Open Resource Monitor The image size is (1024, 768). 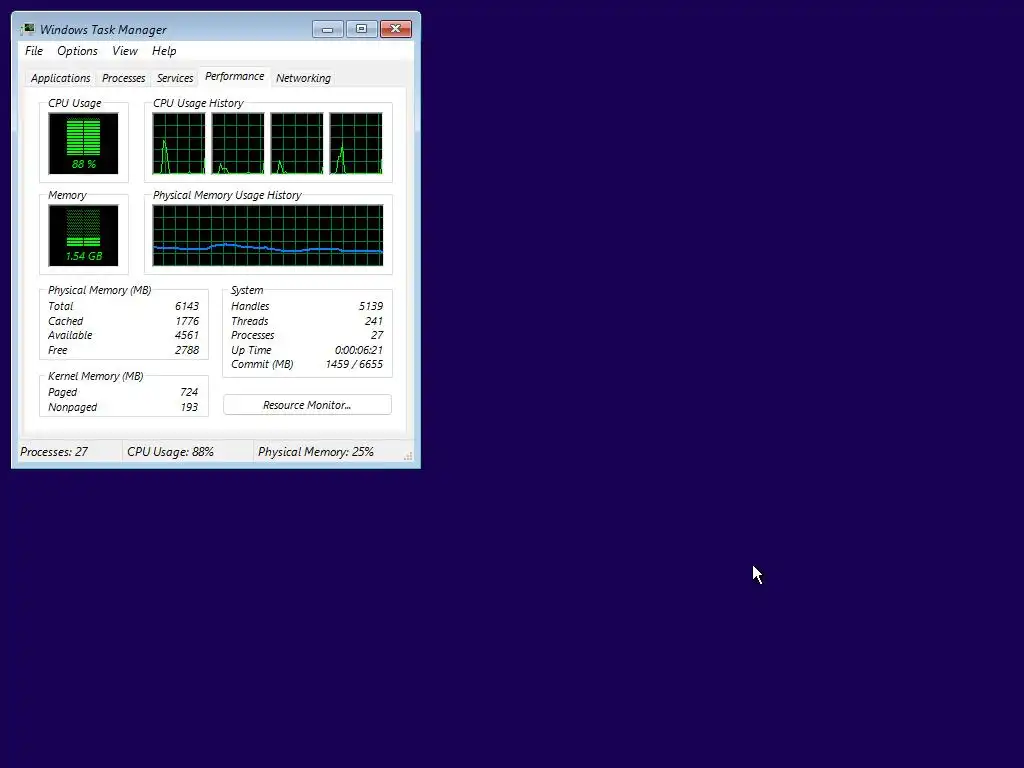[308, 405]
